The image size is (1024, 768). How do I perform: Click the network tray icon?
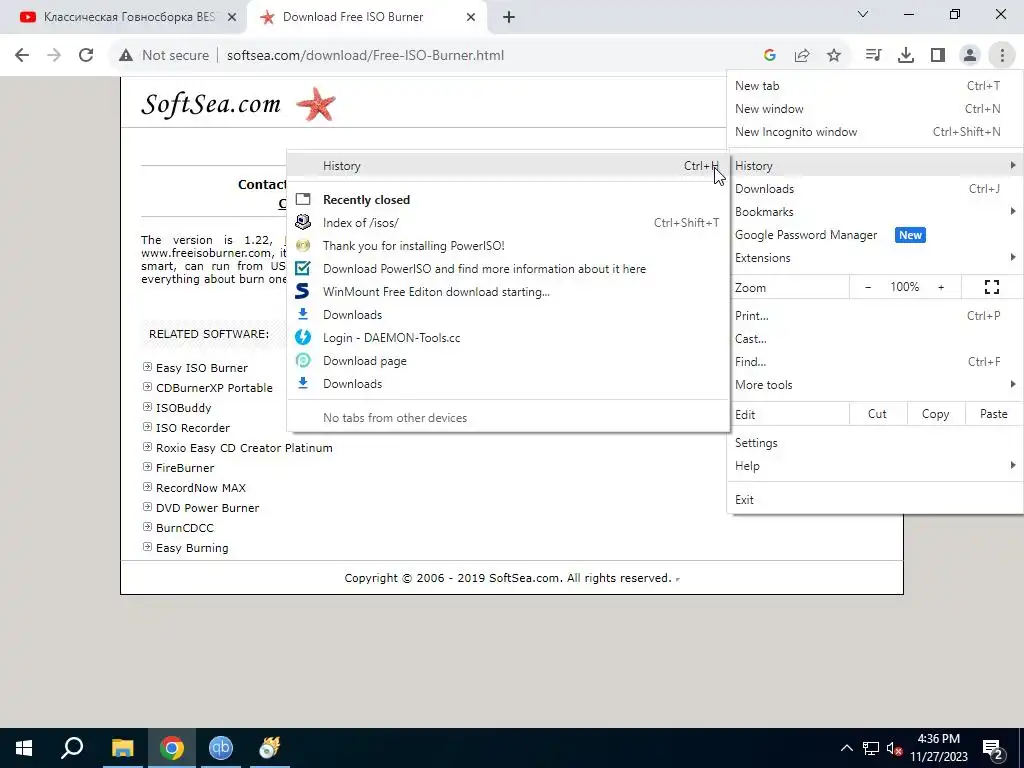(x=871, y=748)
